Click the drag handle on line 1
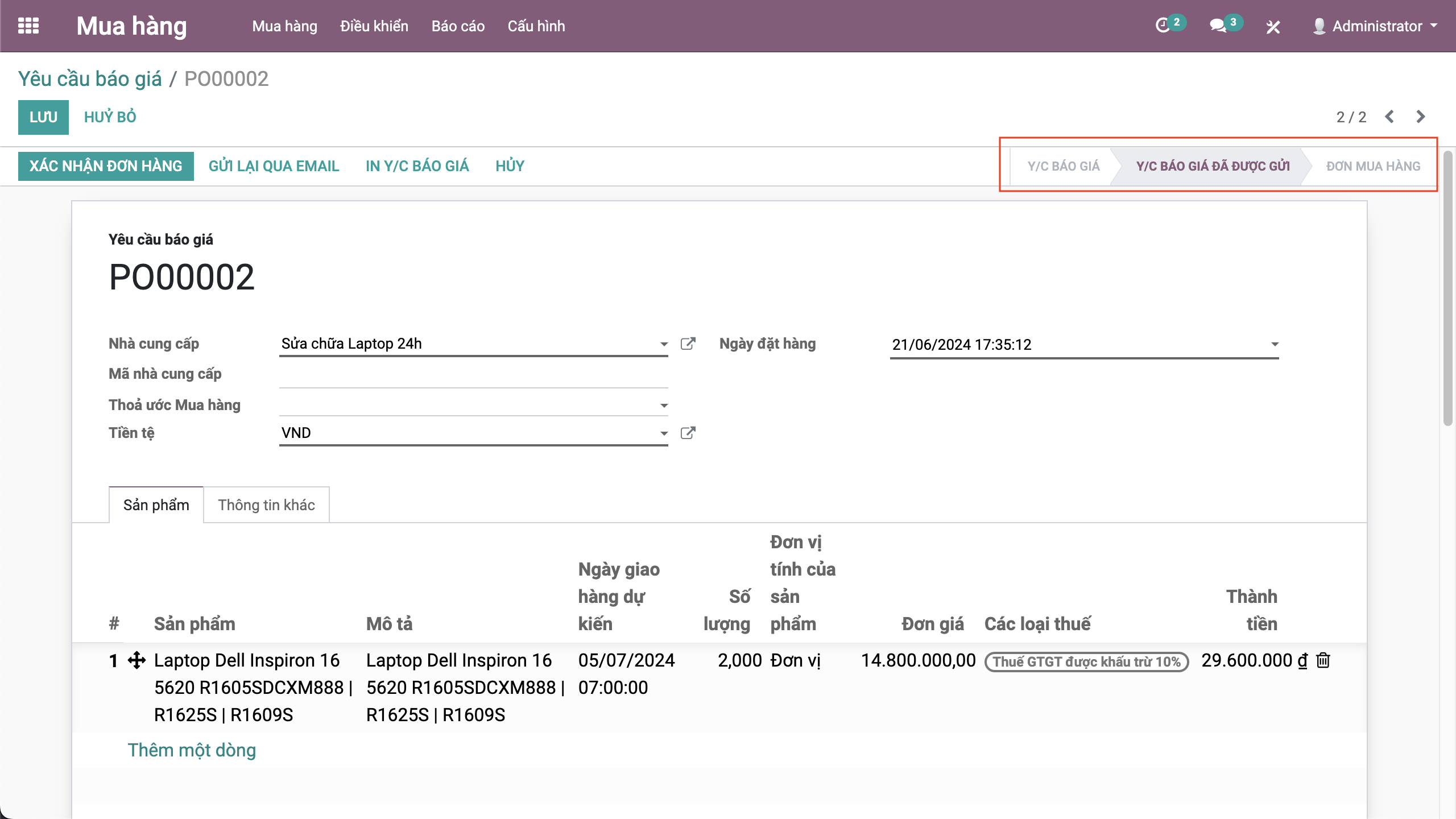This screenshot has width=1456, height=819. (x=136, y=660)
